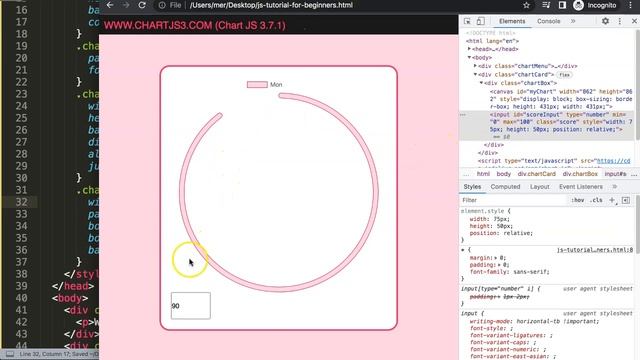Screen dimensions: 640x360
Task: Switch to the Elements tab
Action: (x=512, y=21)
